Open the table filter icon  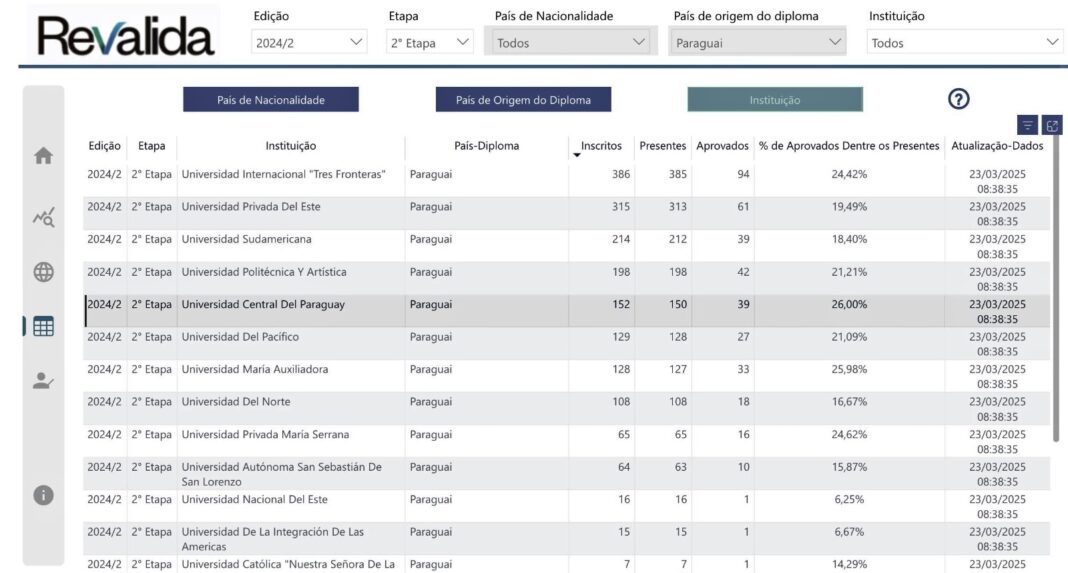point(1027,125)
